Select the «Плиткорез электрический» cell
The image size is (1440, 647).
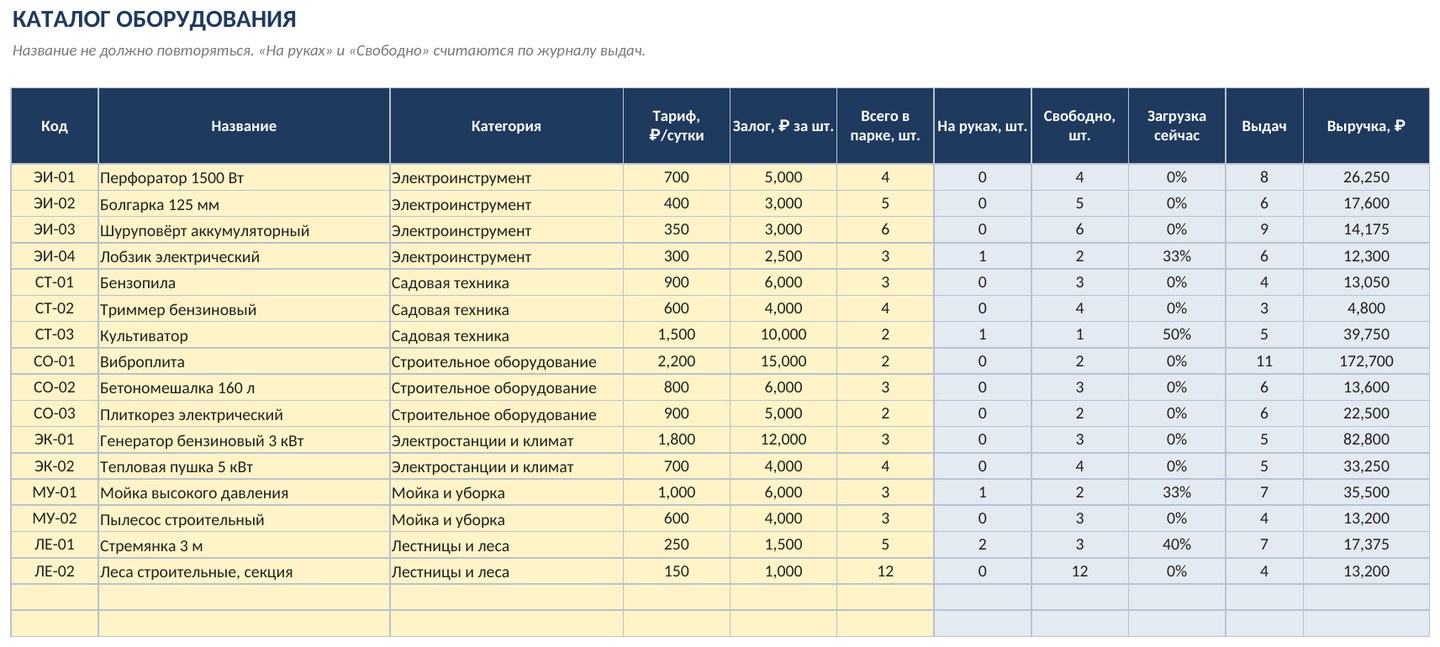tap(244, 414)
